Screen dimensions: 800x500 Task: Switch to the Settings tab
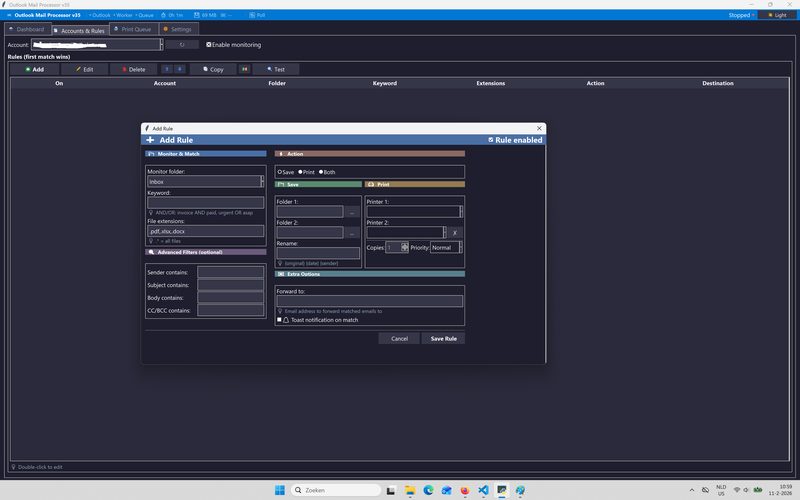[x=179, y=29]
